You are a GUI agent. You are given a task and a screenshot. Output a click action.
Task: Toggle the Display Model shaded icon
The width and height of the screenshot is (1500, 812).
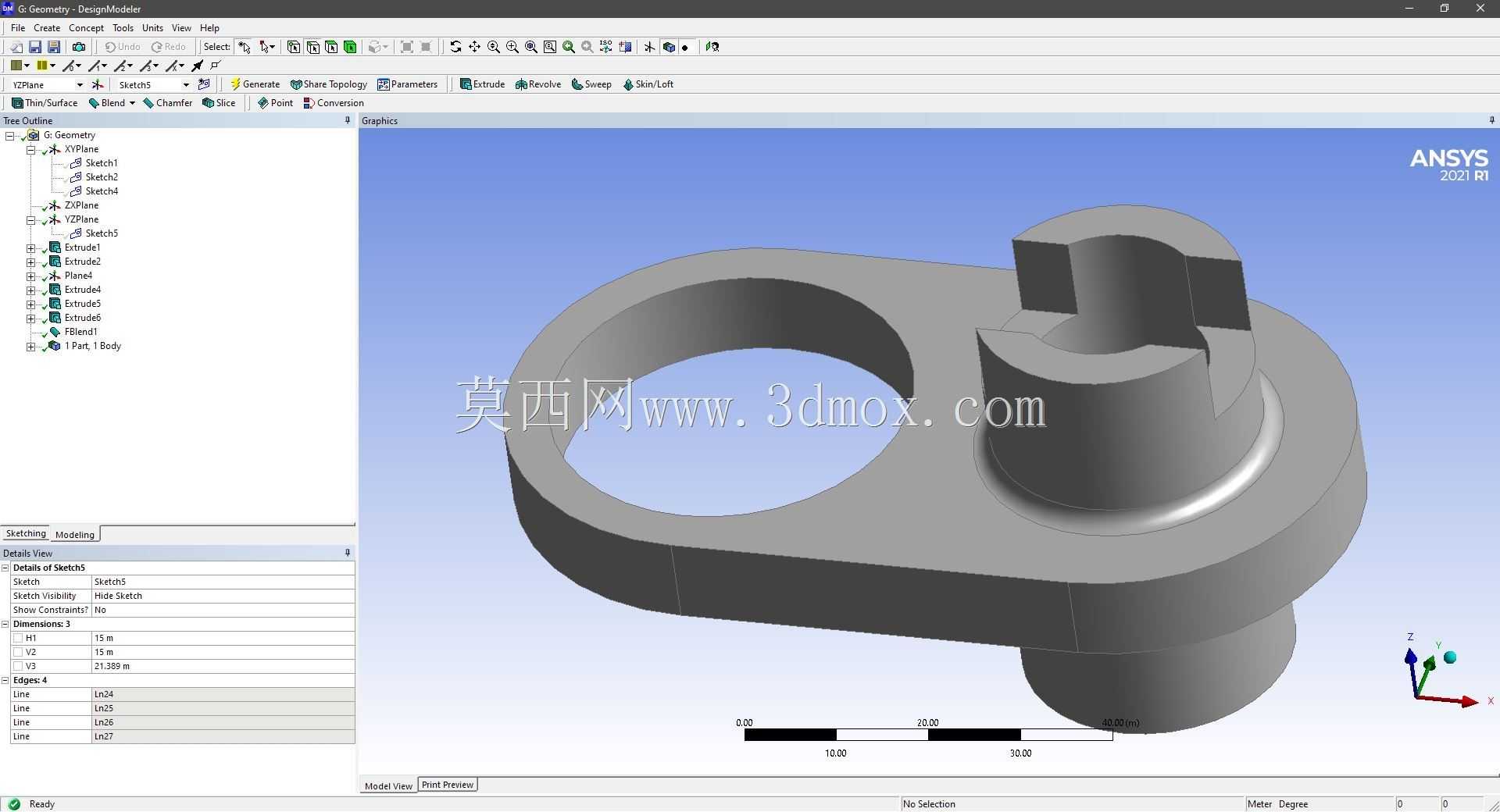(x=669, y=47)
